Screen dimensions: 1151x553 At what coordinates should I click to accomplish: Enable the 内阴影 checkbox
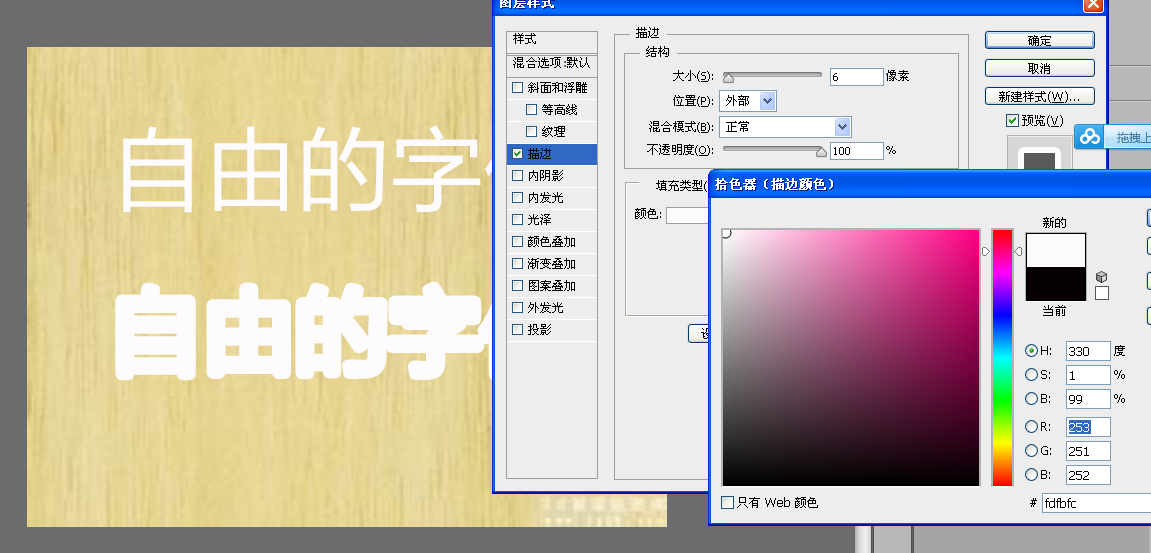(518, 176)
